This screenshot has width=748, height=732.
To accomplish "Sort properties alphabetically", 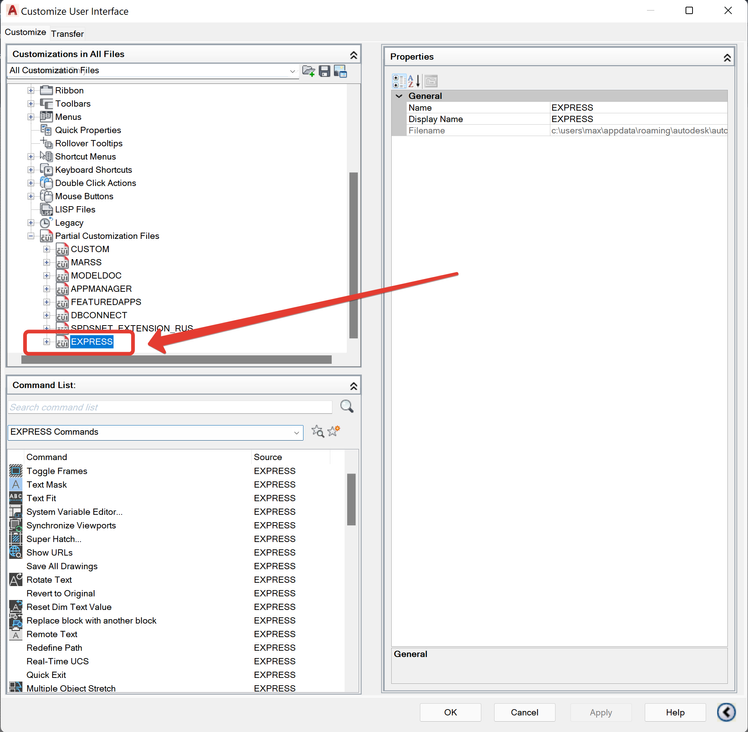I will pyautogui.click(x=414, y=81).
